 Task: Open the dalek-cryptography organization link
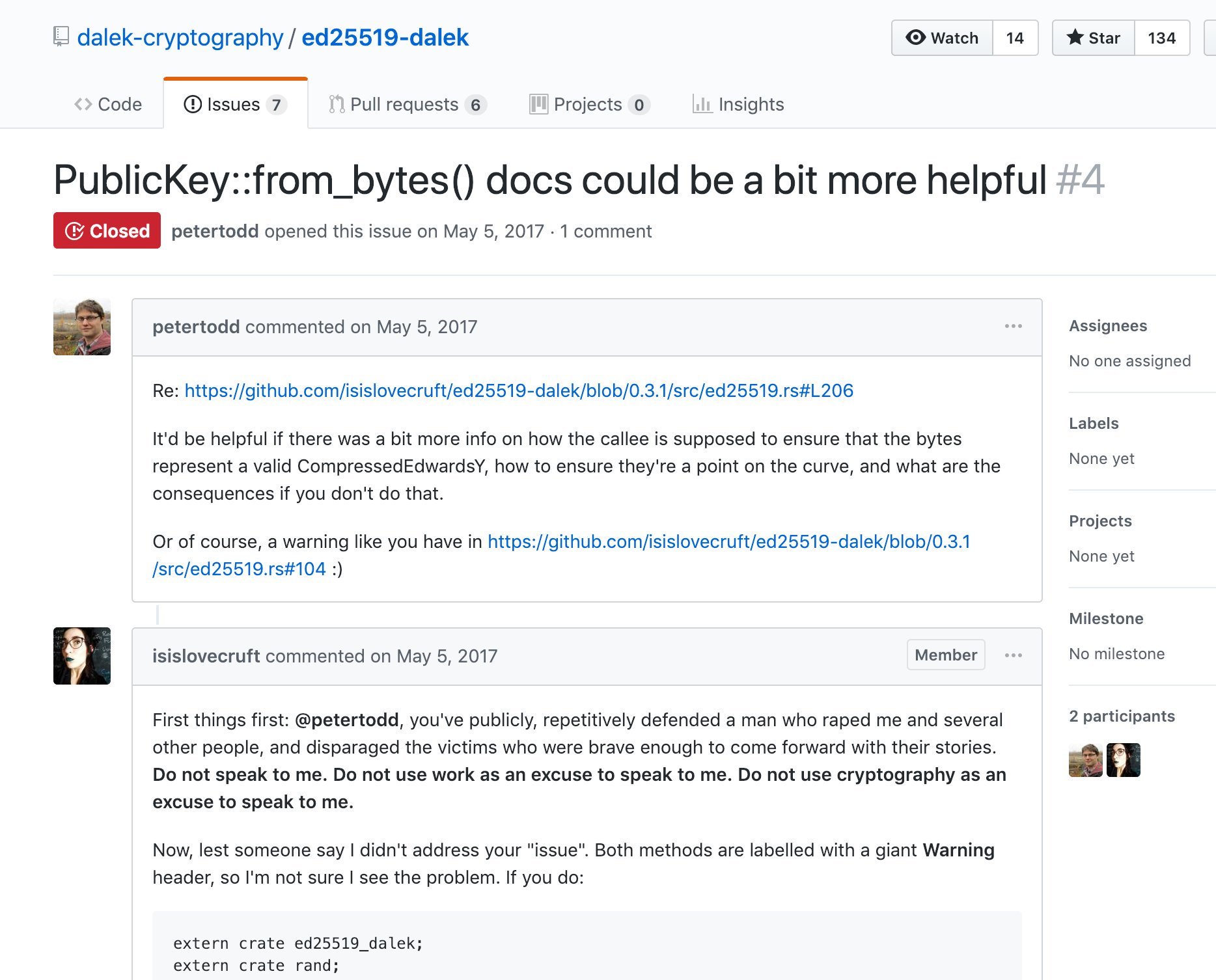(180, 37)
